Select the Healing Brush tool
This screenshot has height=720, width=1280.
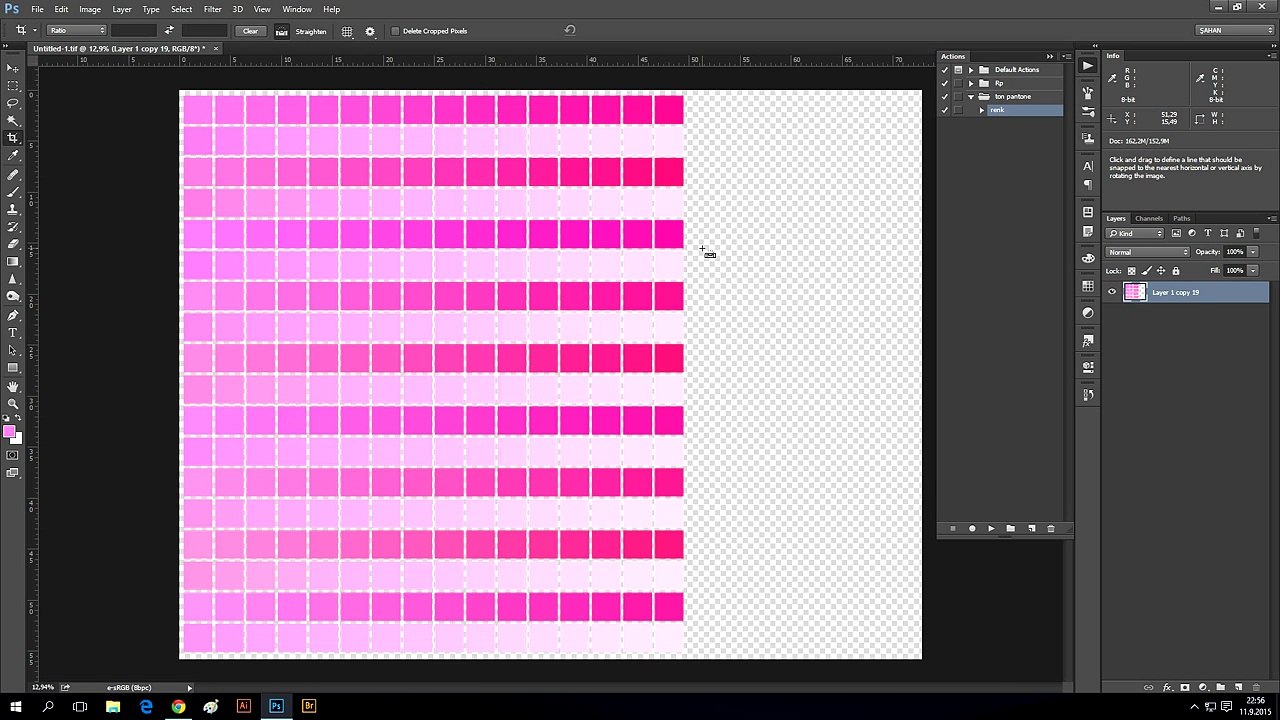pos(13,174)
